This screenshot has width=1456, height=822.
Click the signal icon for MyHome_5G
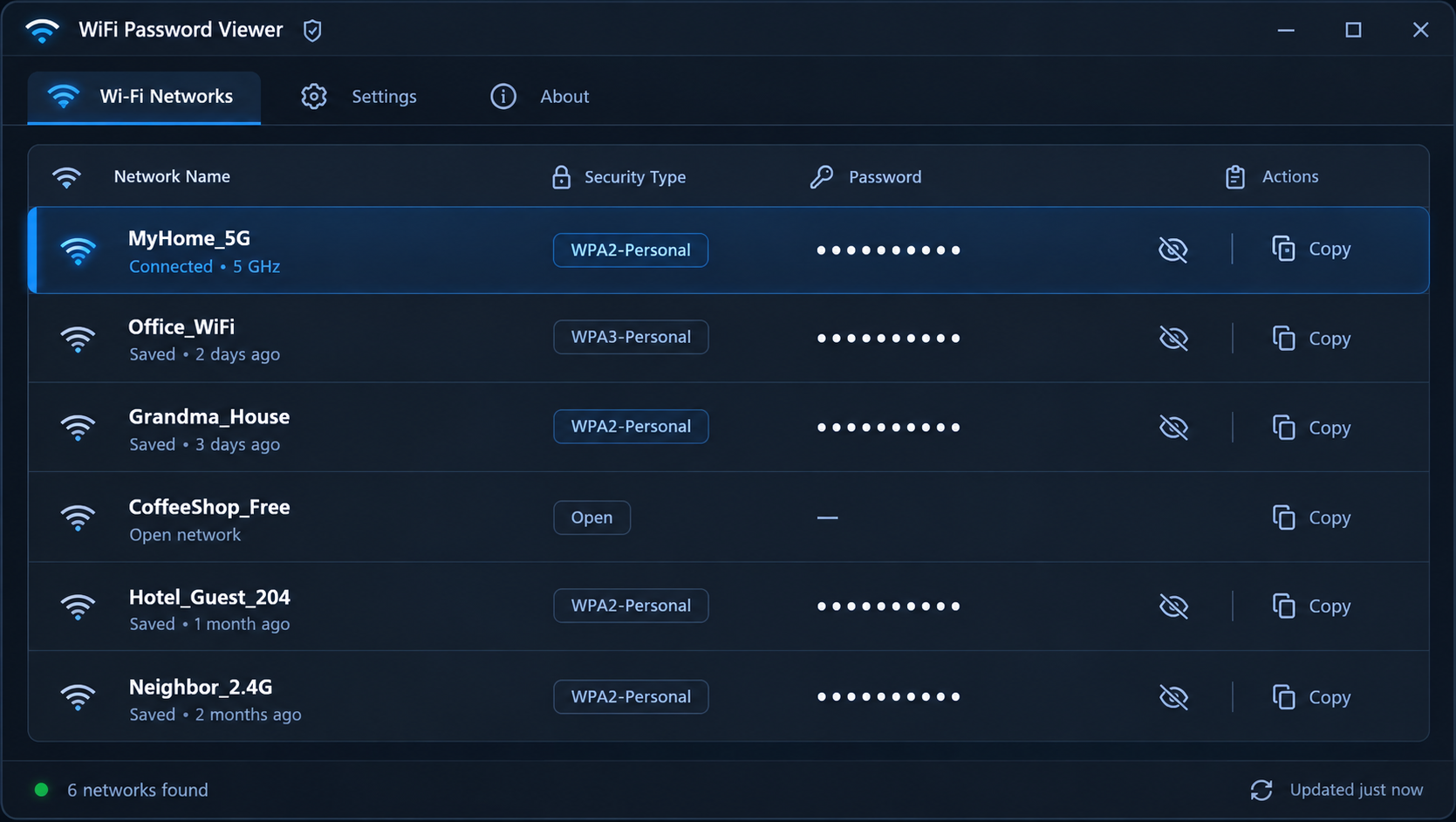78,251
